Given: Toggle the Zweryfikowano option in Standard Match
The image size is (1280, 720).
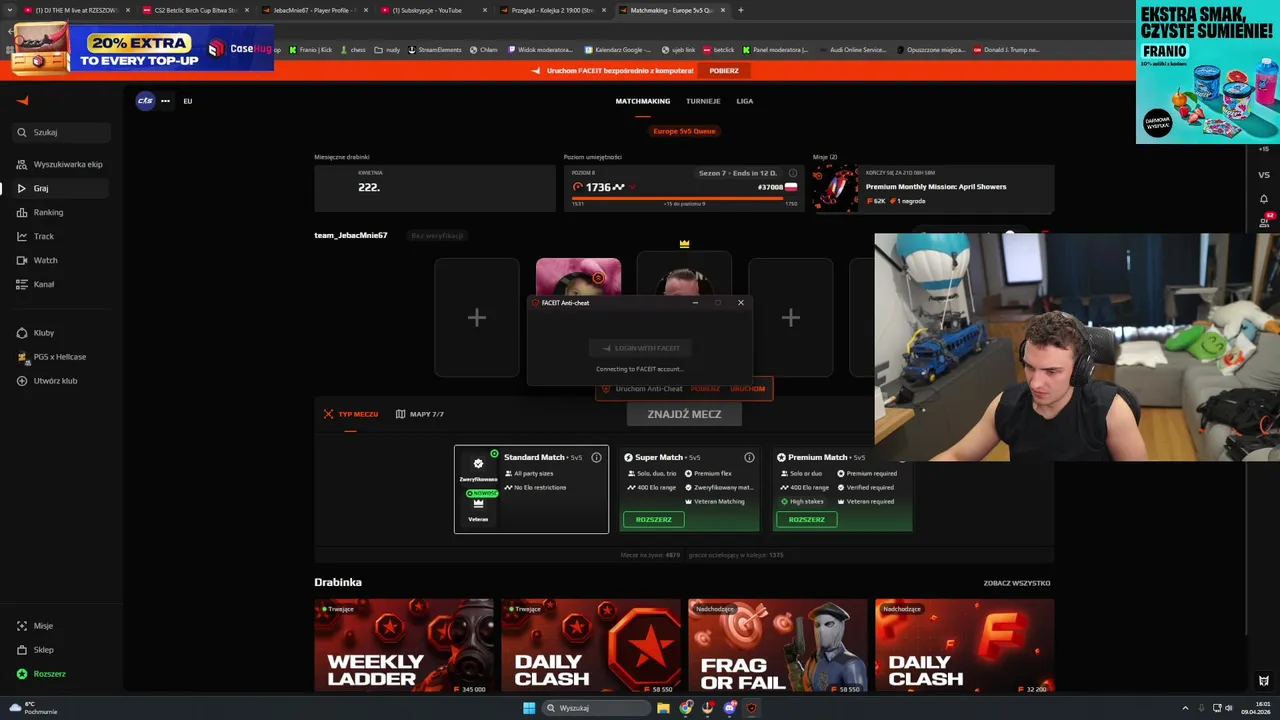Looking at the screenshot, I should click(478, 470).
